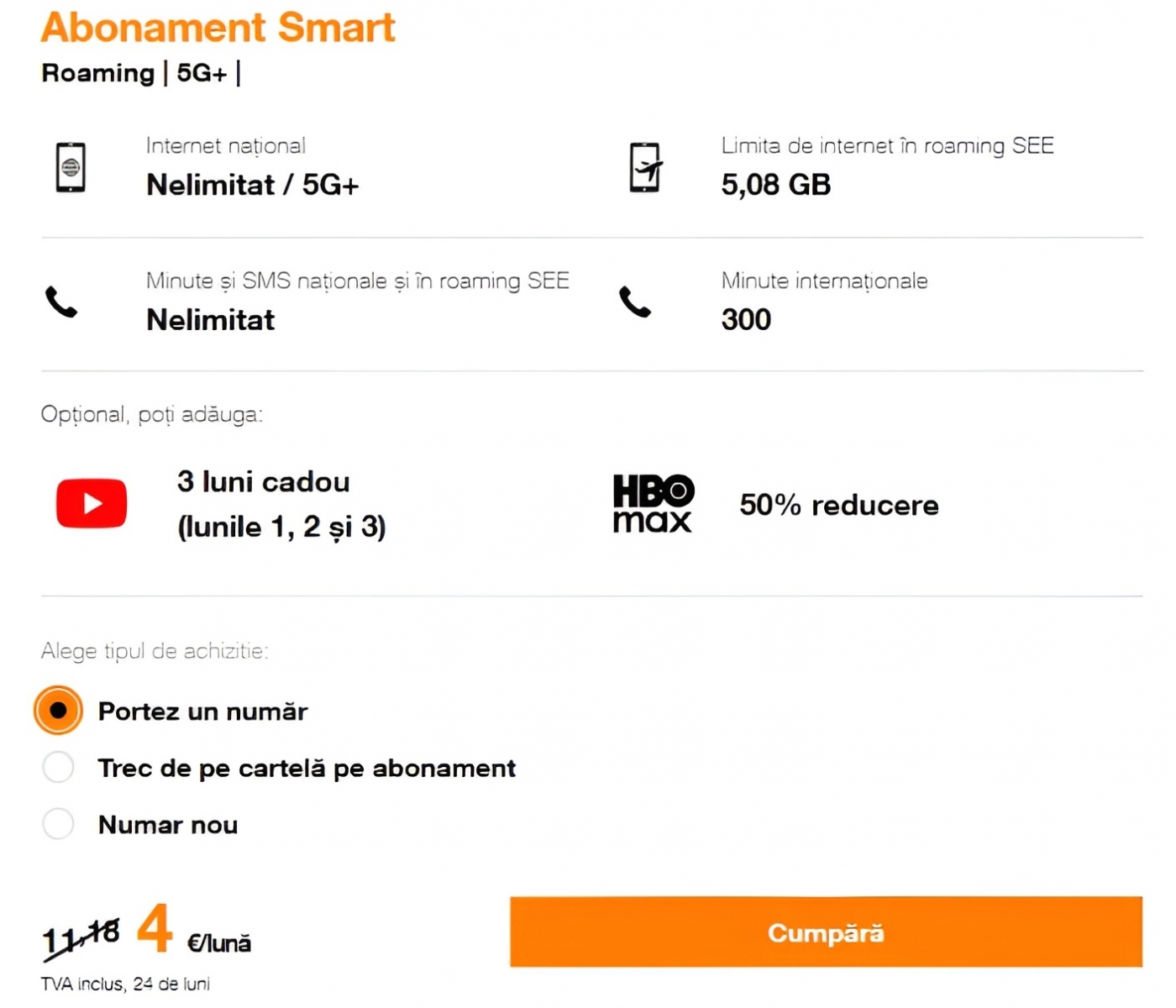The image size is (1176, 1008).
Task: Click the phone icon beside national minutes
Action: click(61, 302)
